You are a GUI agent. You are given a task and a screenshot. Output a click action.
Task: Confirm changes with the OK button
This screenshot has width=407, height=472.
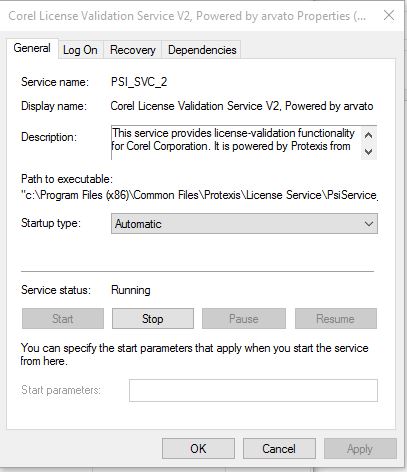(198, 449)
